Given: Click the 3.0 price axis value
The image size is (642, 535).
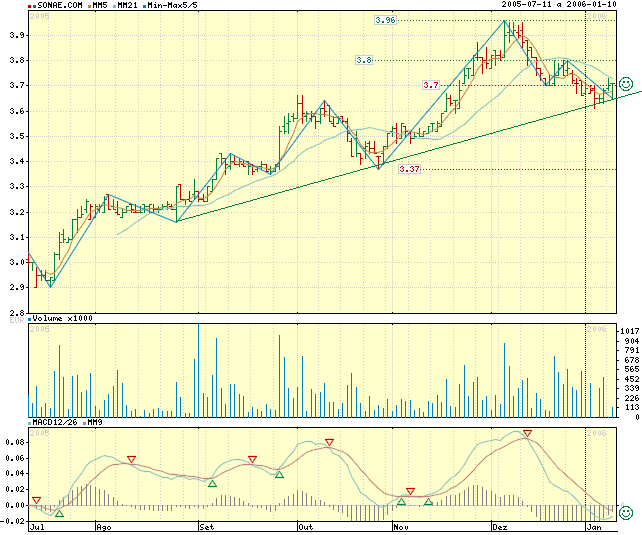Looking at the screenshot, I should point(17,262).
